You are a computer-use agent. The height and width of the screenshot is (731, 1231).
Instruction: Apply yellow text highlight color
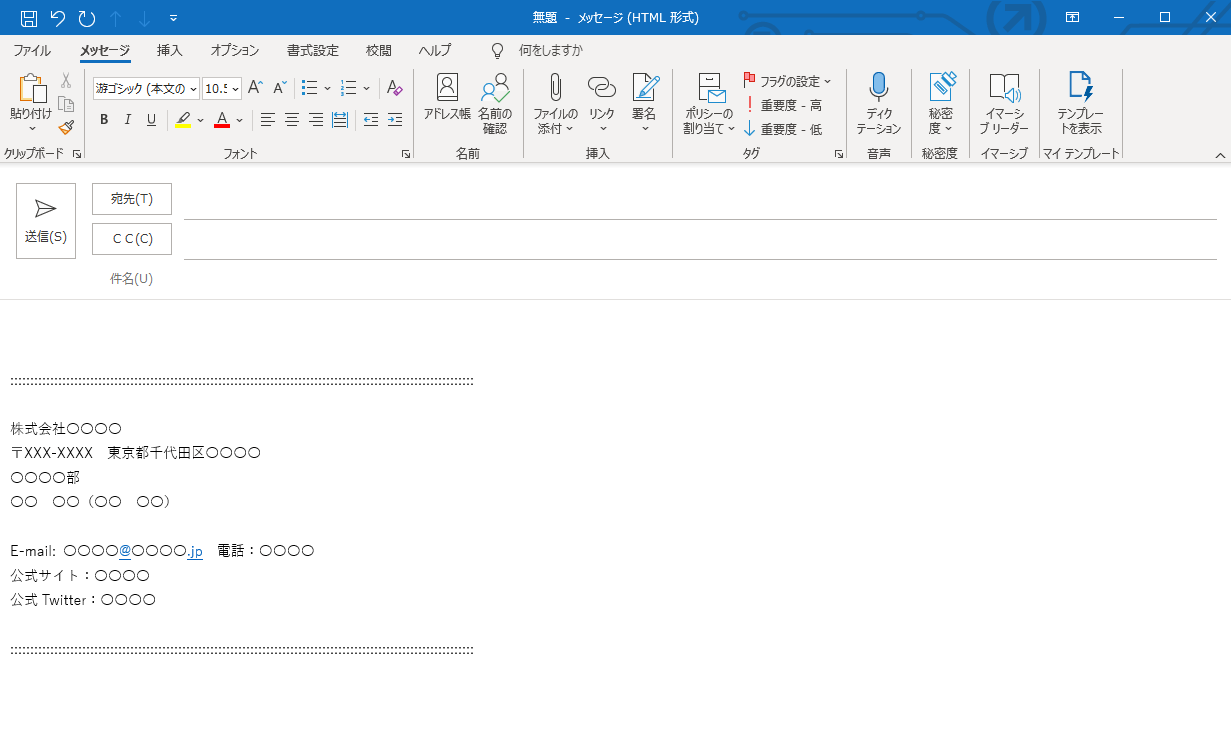pos(183,120)
